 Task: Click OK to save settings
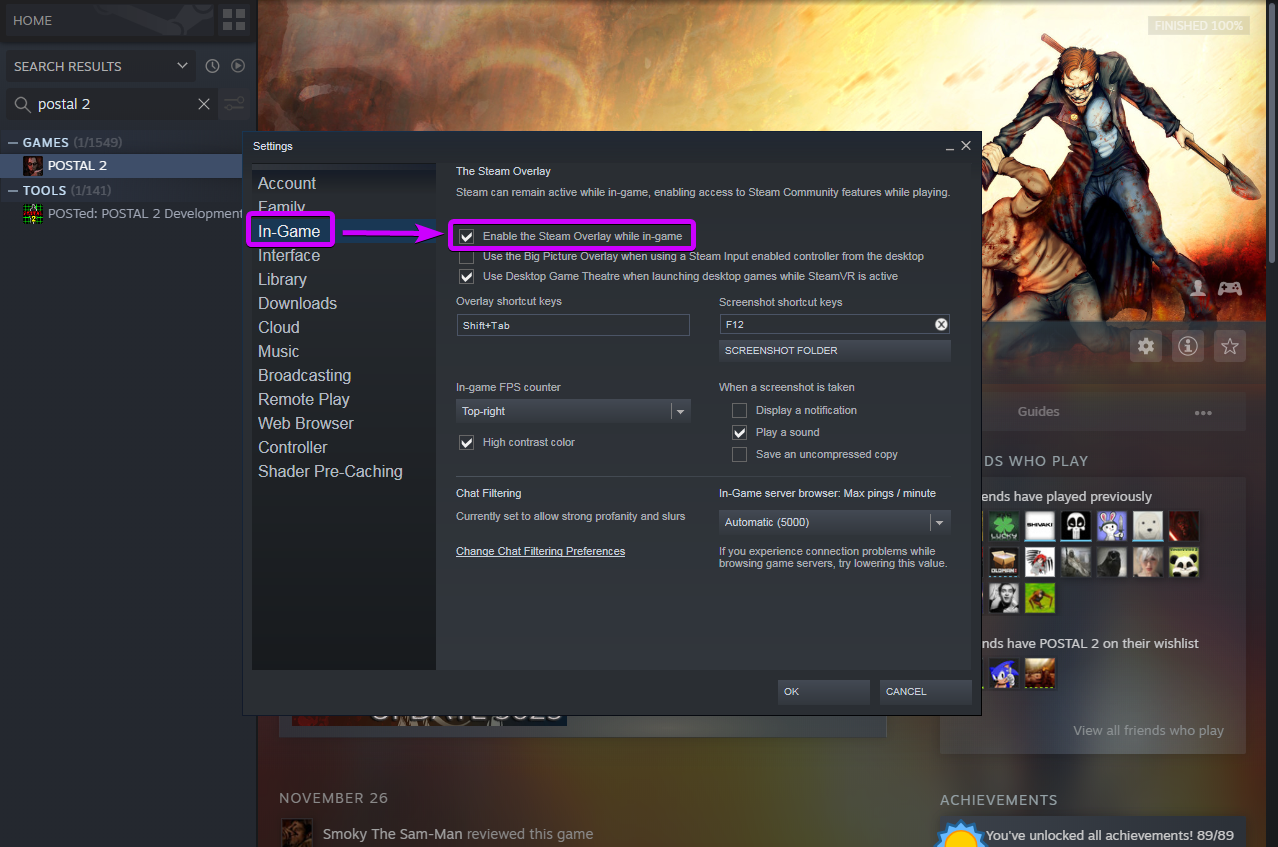pyautogui.click(x=824, y=692)
